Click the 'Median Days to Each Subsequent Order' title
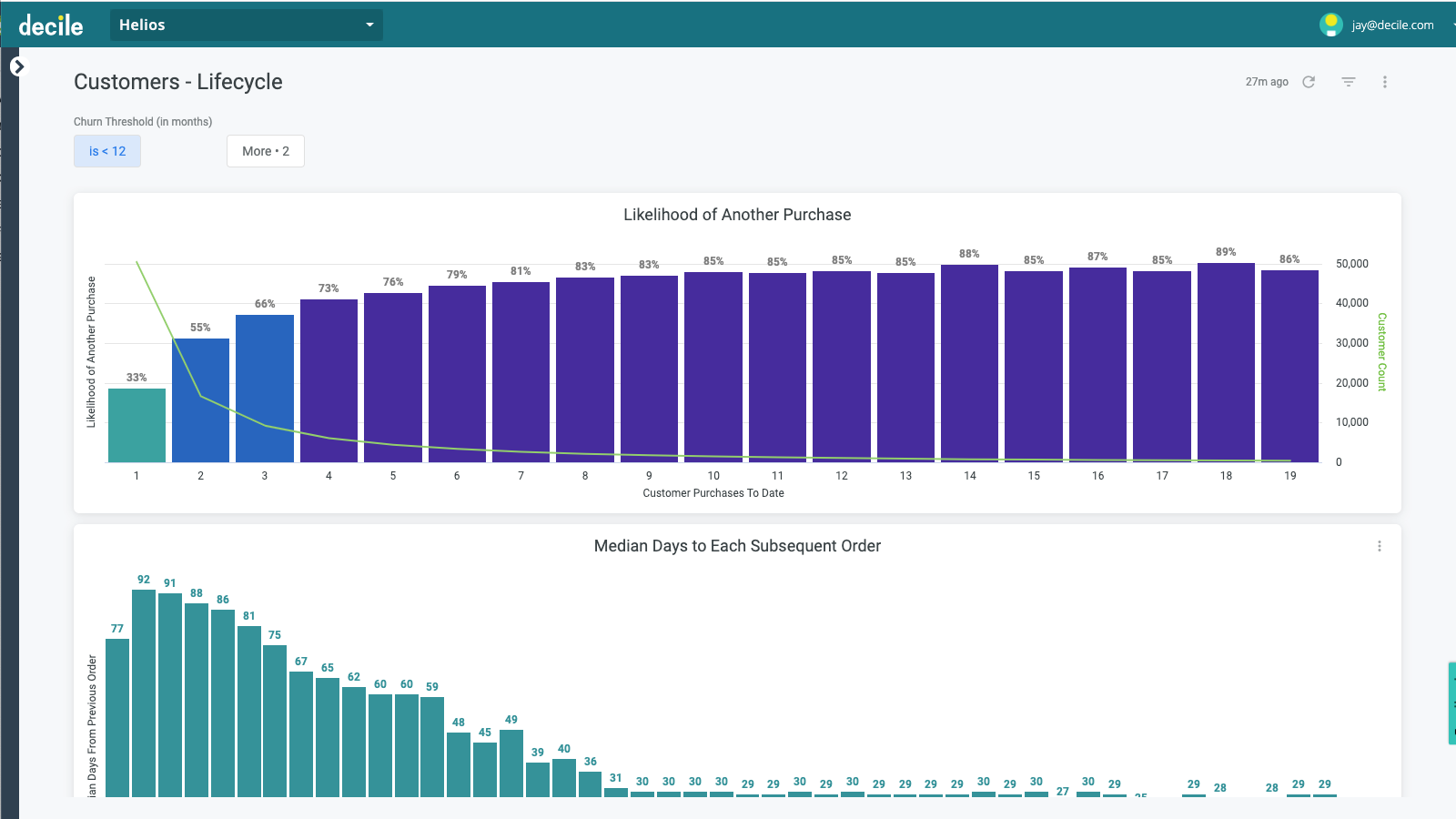1456x819 pixels. coord(737,546)
